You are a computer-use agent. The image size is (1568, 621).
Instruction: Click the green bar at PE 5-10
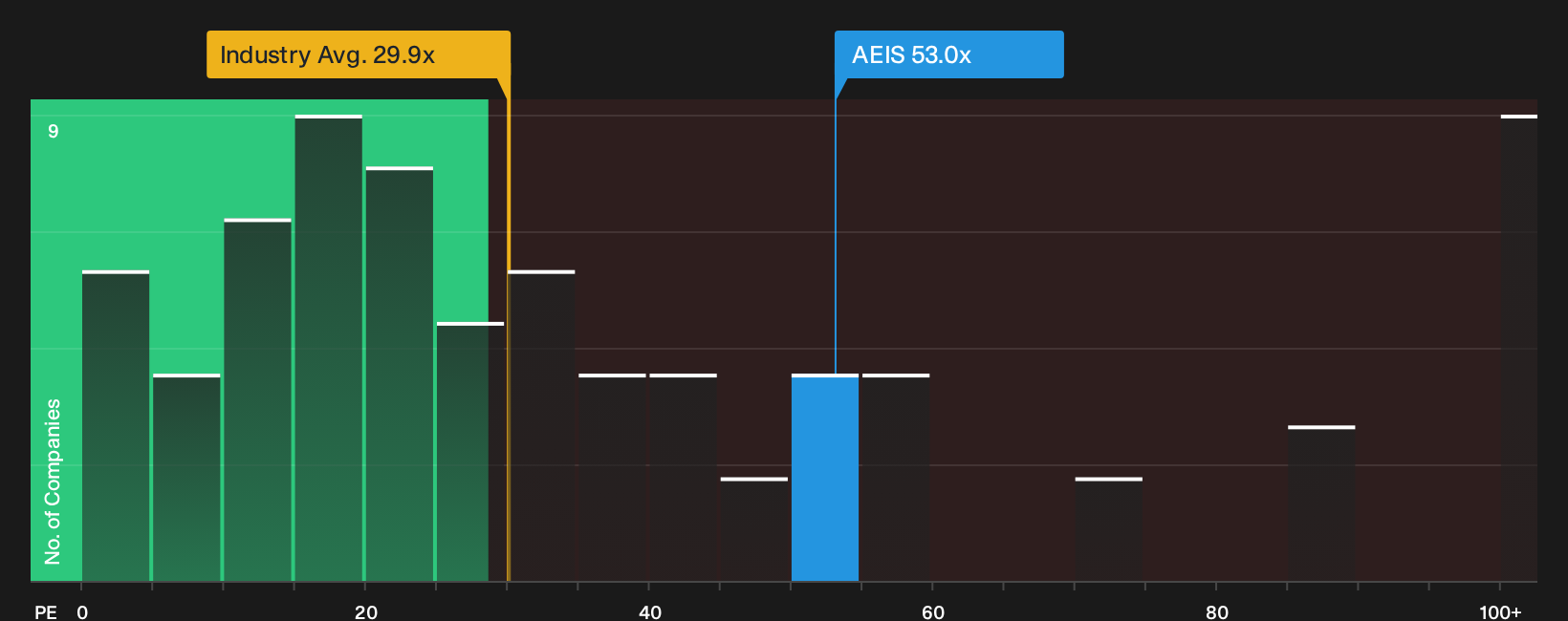point(186,478)
